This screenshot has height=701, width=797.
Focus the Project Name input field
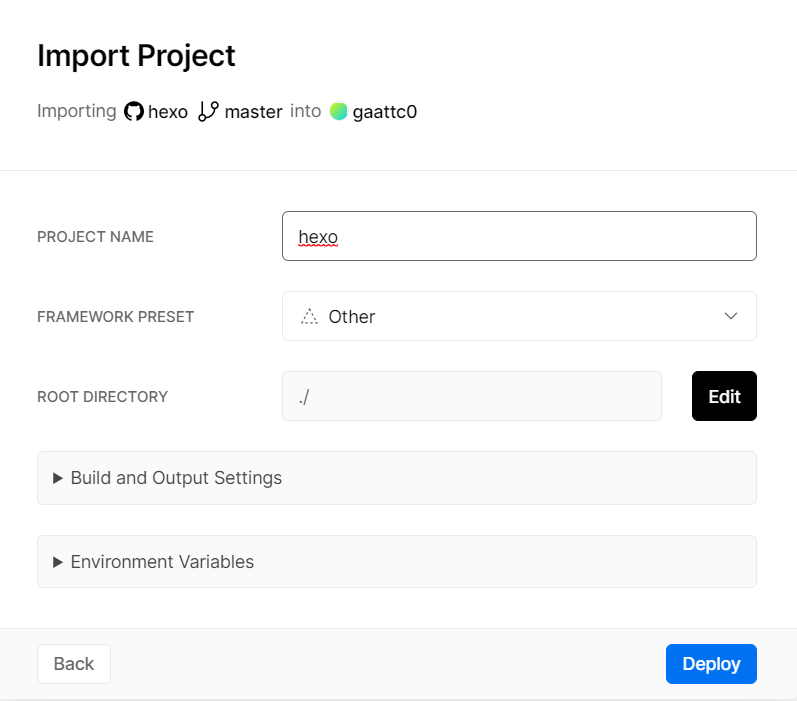pyautogui.click(x=519, y=236)
